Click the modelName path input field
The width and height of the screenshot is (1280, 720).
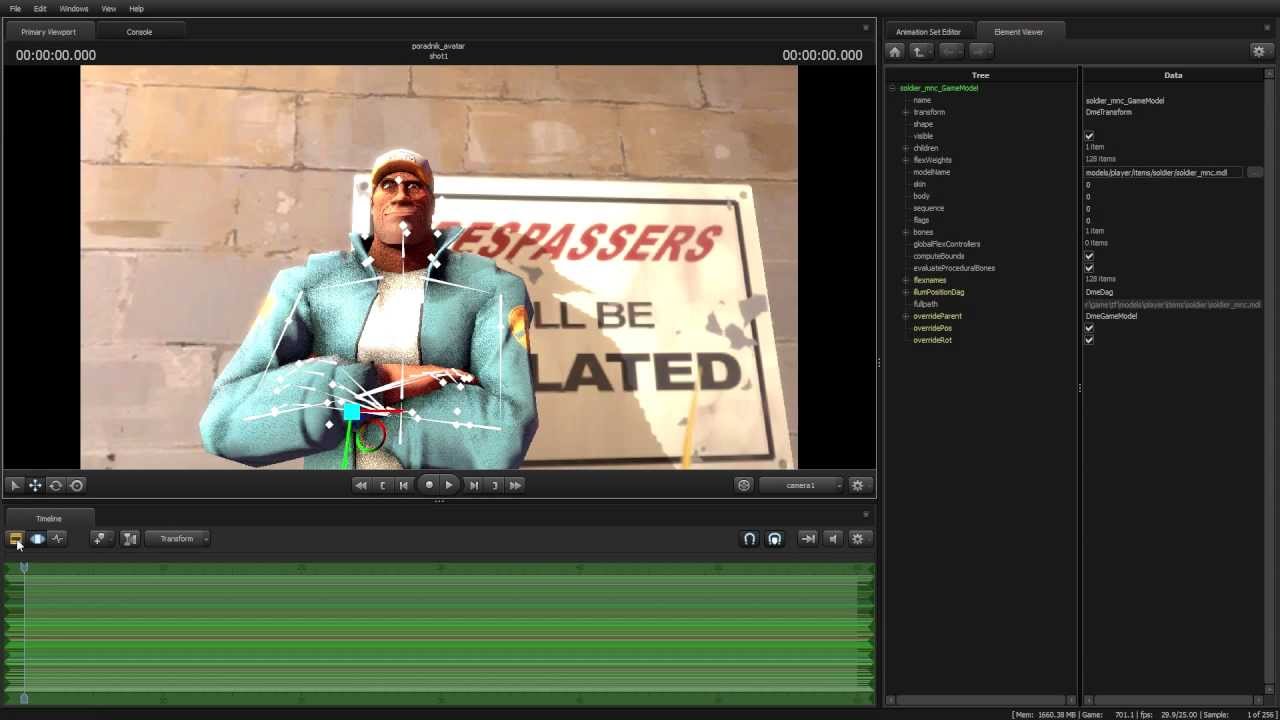tap(1164, 172)
